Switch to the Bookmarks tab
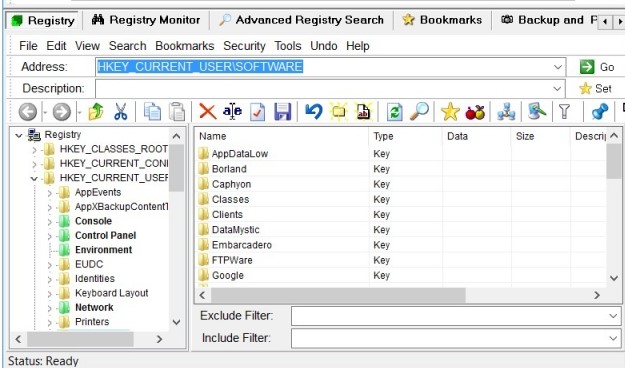 tap(442, 20)
